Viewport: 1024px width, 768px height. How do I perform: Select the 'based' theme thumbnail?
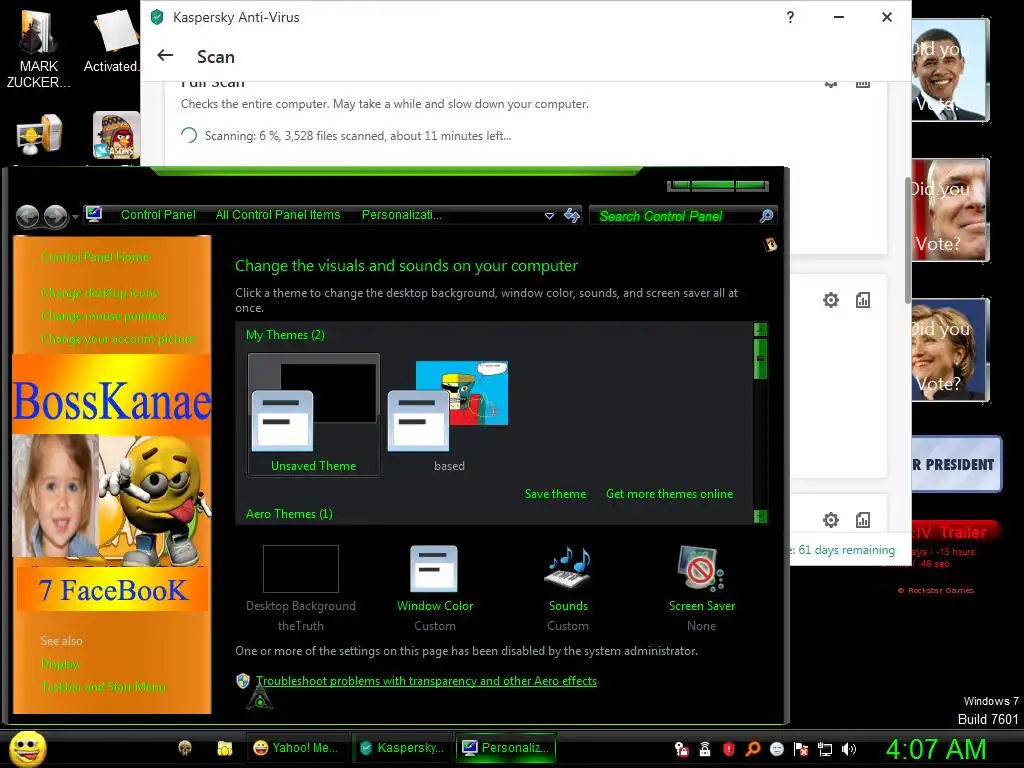pos(449,415)
